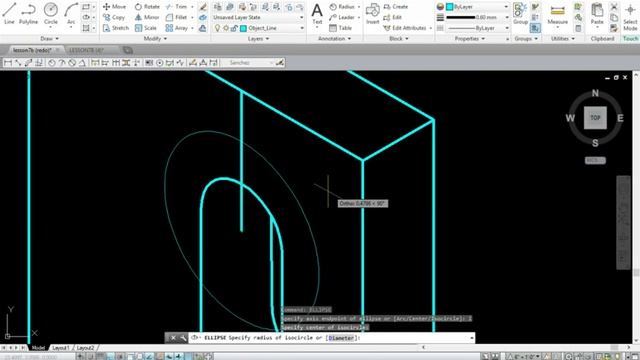Click in the command line input field
Viewport: 640px width, 360px height.
tap(331, 338)
